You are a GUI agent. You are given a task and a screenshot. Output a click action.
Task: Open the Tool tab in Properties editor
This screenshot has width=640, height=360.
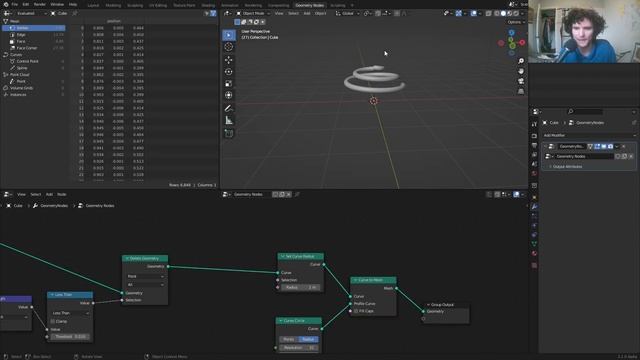point(534,124)
